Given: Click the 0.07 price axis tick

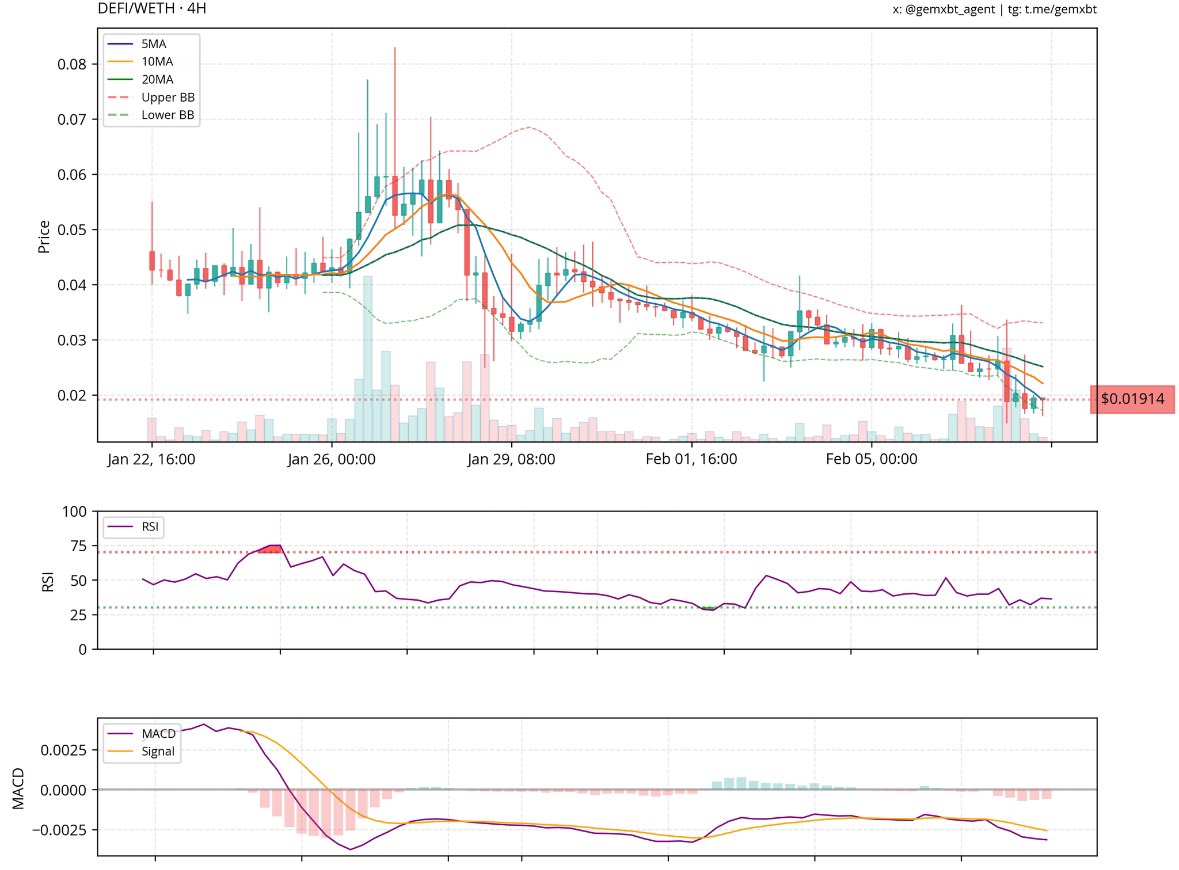Looking at the screenshot, I should [72, 120].
